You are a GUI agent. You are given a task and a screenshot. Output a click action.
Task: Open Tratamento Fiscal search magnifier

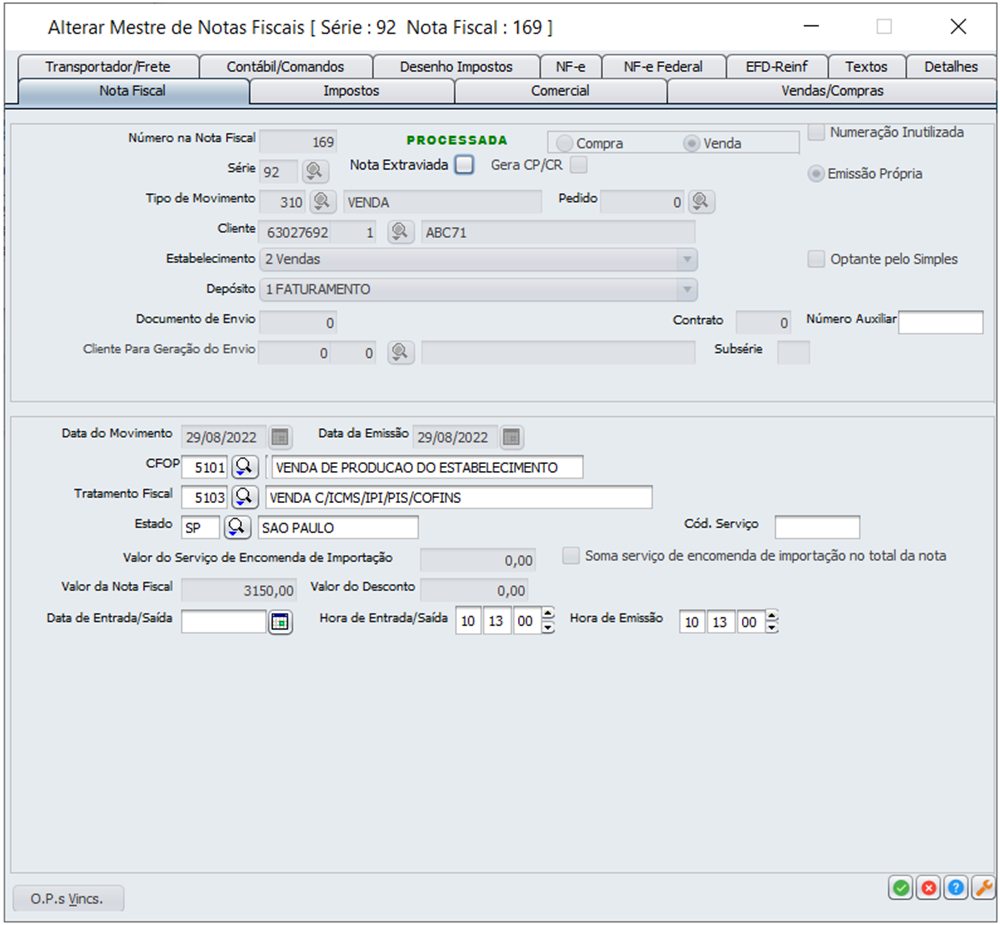[244, 497]
